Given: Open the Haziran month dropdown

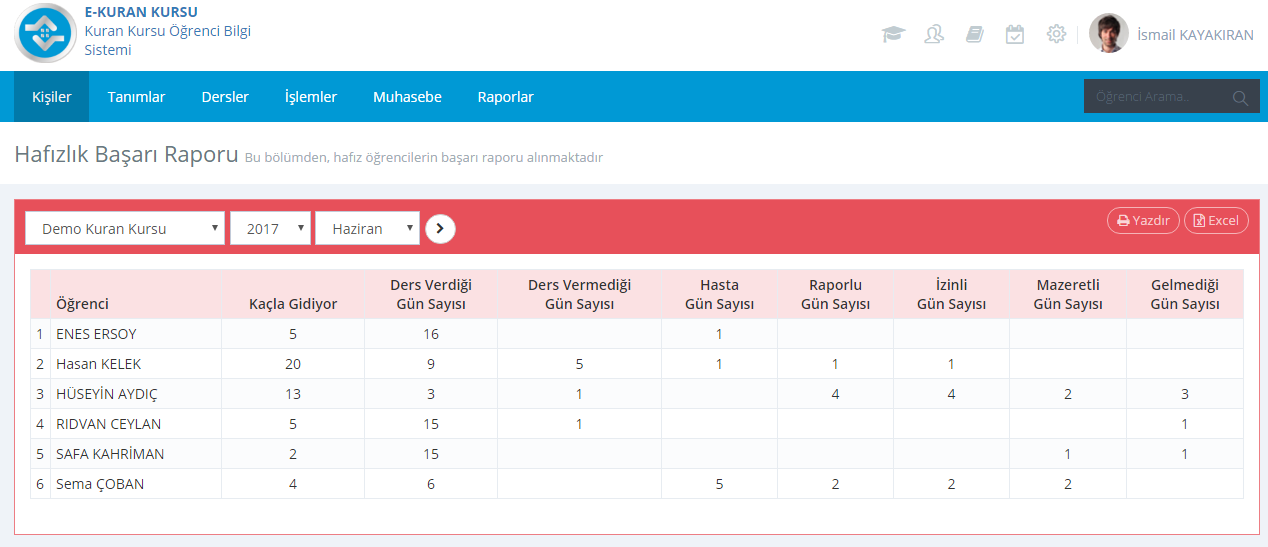Looking at the screenshot, I should [x=367, y=229].
